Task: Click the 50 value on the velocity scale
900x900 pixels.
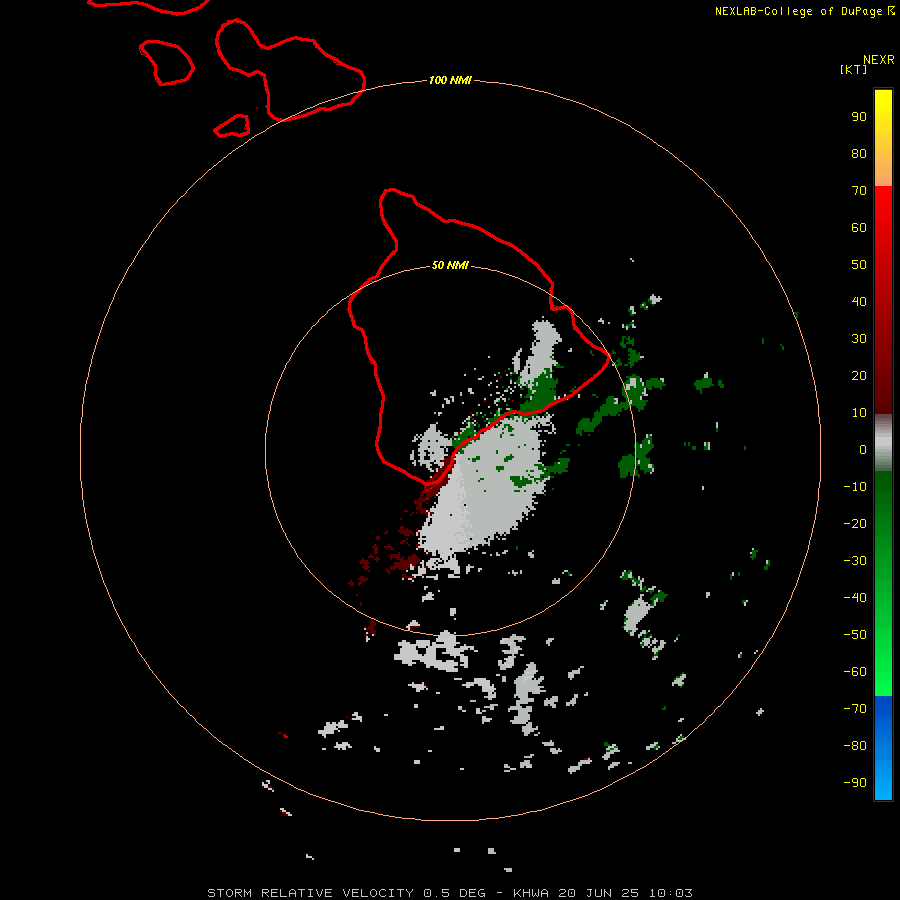Action: [859, 265]
